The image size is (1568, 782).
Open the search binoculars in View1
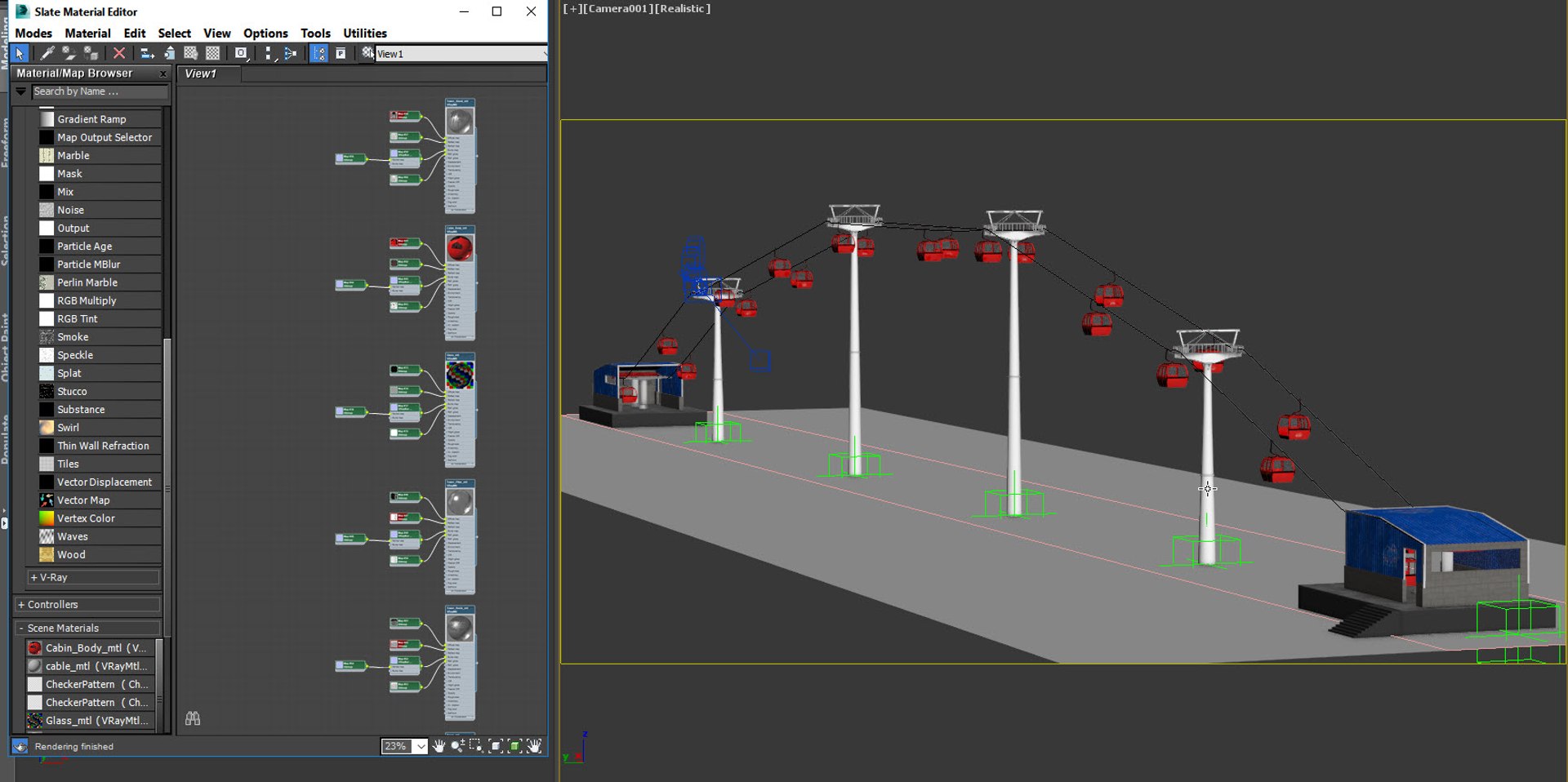(193, 718)
